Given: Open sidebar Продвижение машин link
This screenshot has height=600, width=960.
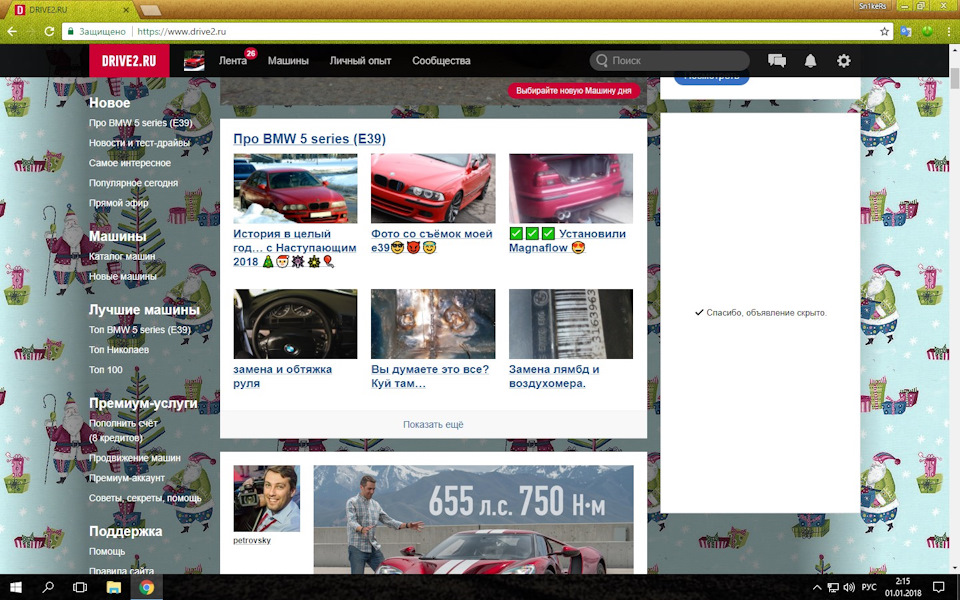Looking at the screenshot, I should tap(135, 458).
